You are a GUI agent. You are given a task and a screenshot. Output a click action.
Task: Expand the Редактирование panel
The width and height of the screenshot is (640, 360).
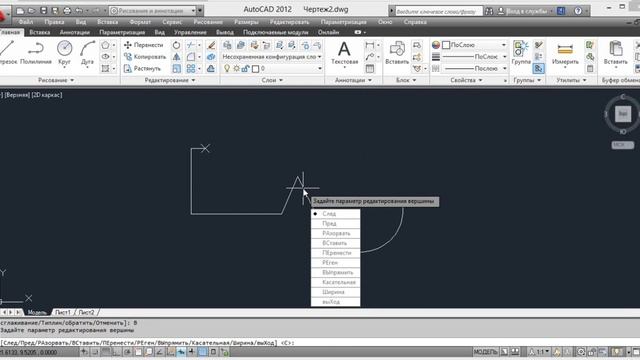click(170, 80)
